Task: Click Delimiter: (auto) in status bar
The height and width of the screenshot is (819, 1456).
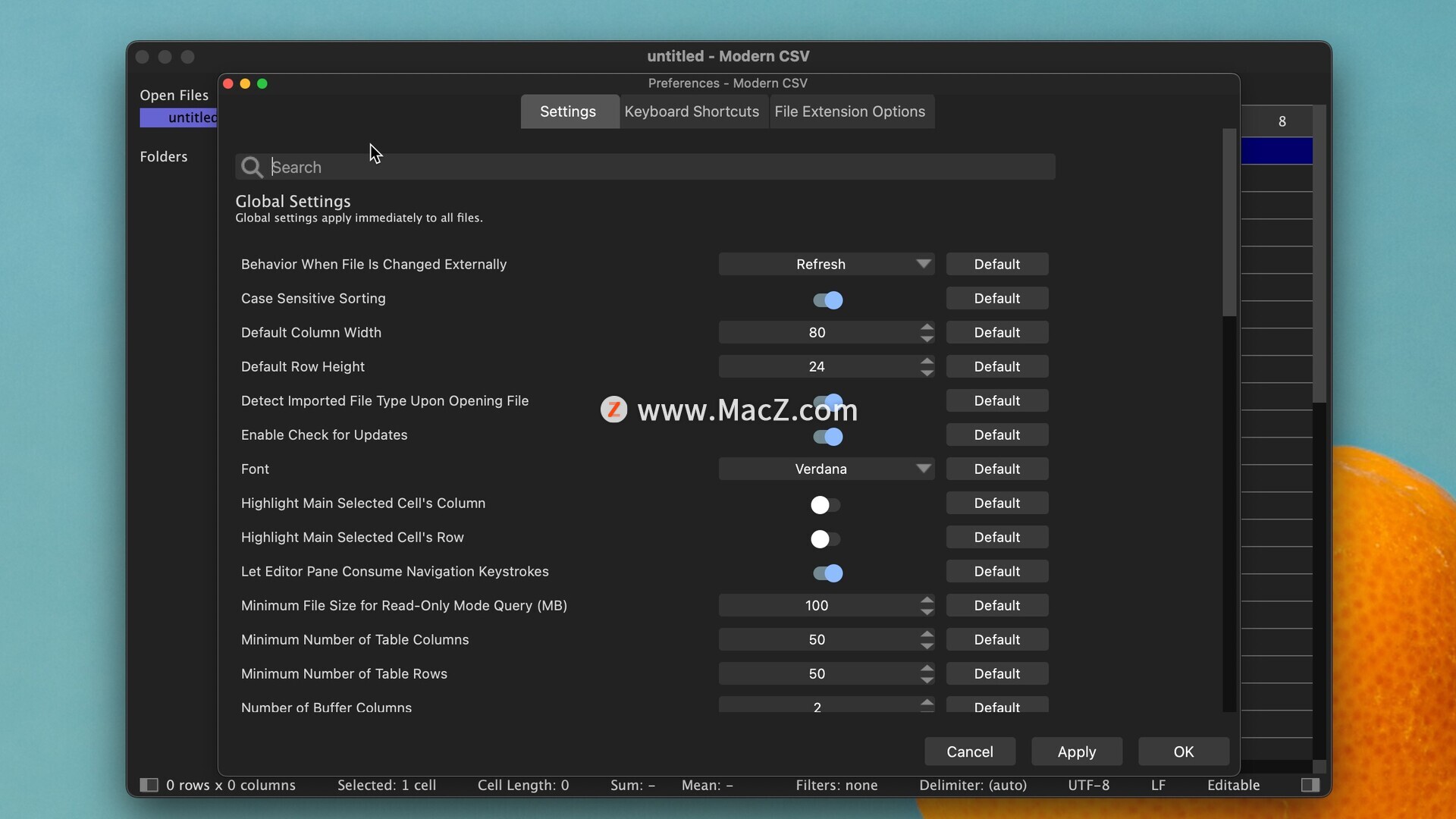Action: 973,785
